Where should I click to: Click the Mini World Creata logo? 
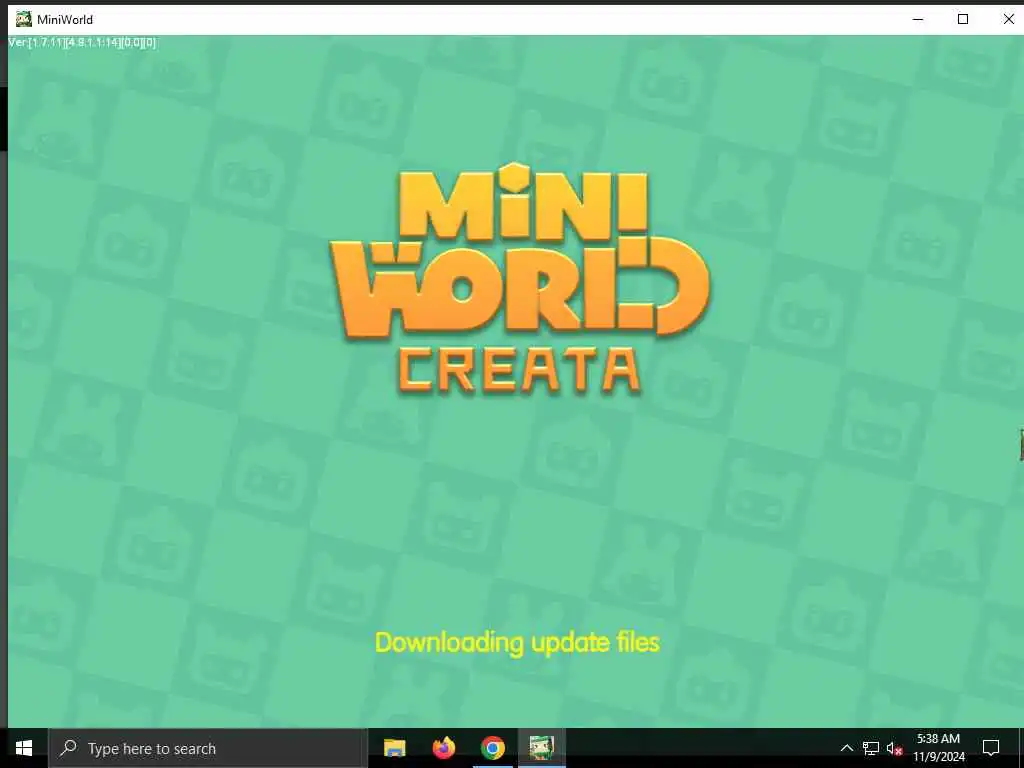pyautogui.click(x=520, y=280)
